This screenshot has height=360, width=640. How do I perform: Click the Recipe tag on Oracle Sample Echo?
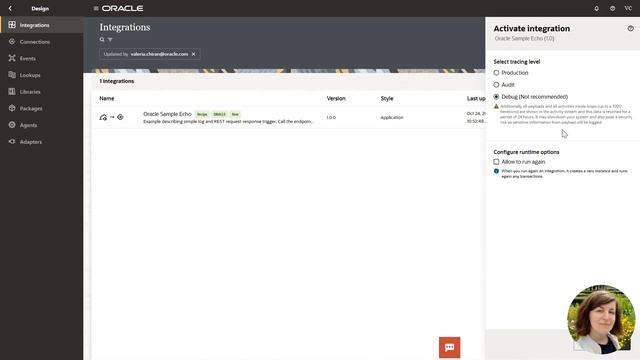click(202, 114)
